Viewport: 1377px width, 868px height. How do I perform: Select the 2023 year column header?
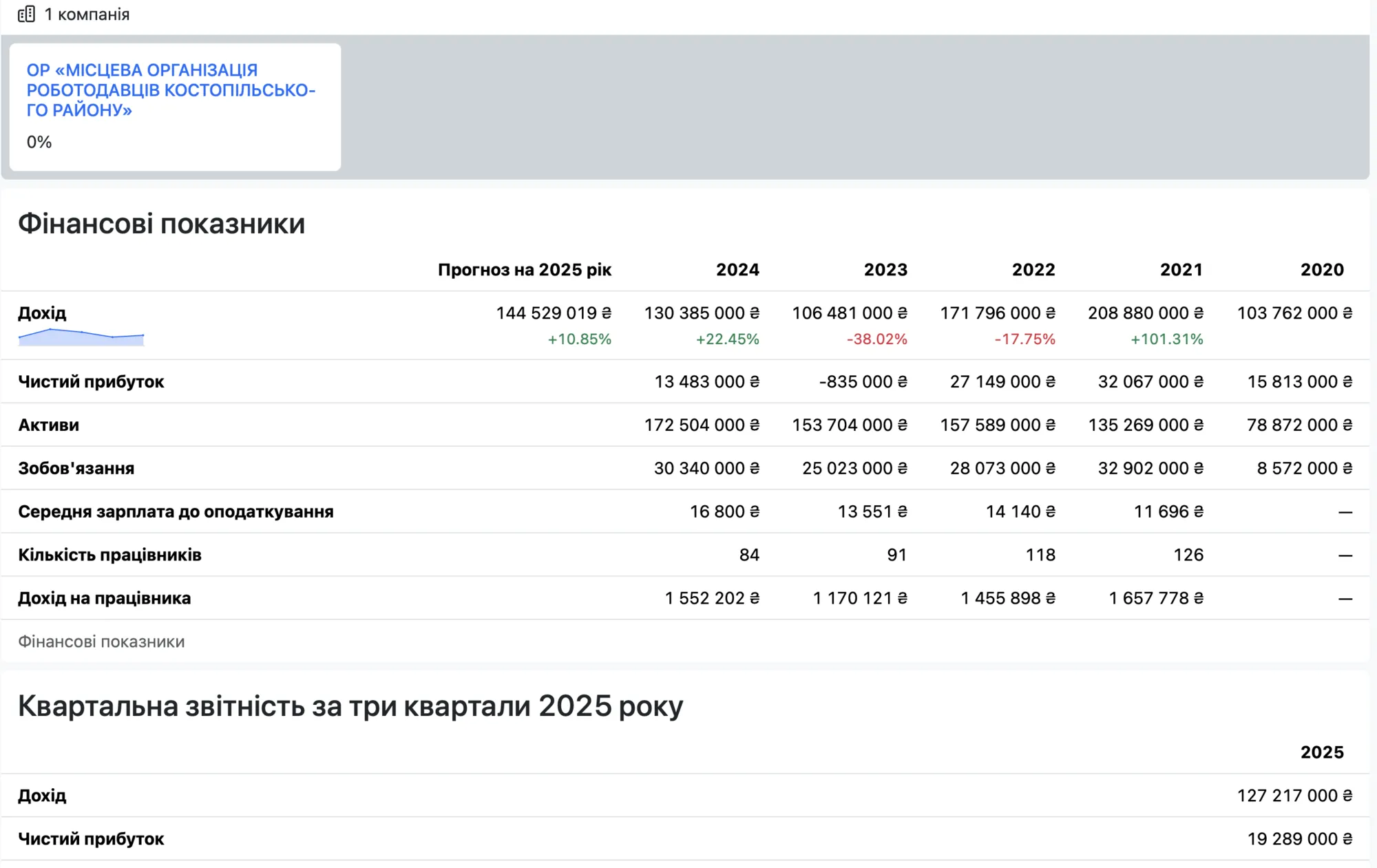885,270
